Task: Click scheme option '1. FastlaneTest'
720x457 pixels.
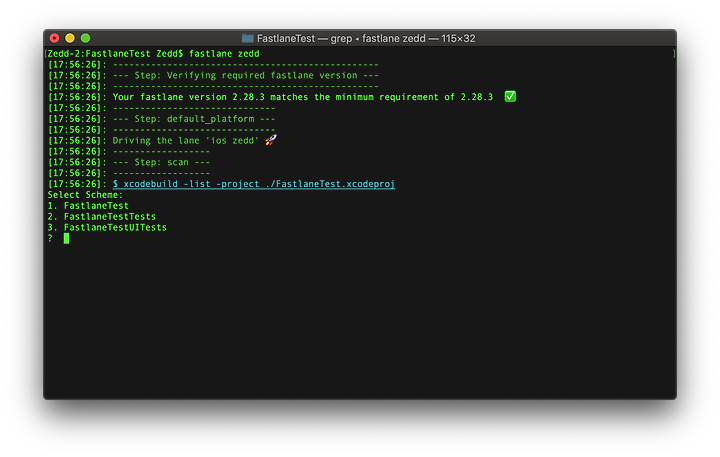Action: pos(88,206)
